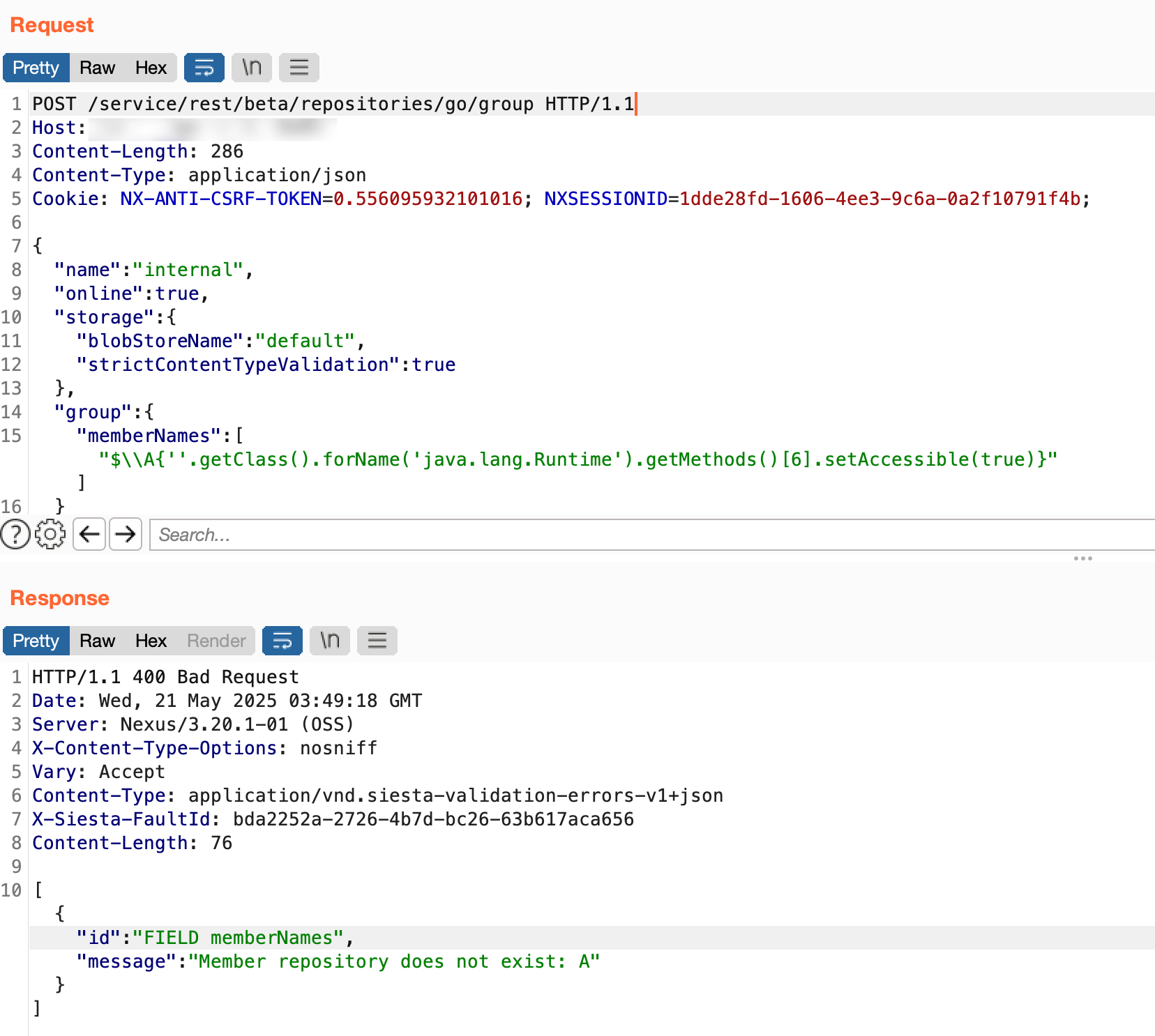Focus the Search... input field

tap(652, 535)
